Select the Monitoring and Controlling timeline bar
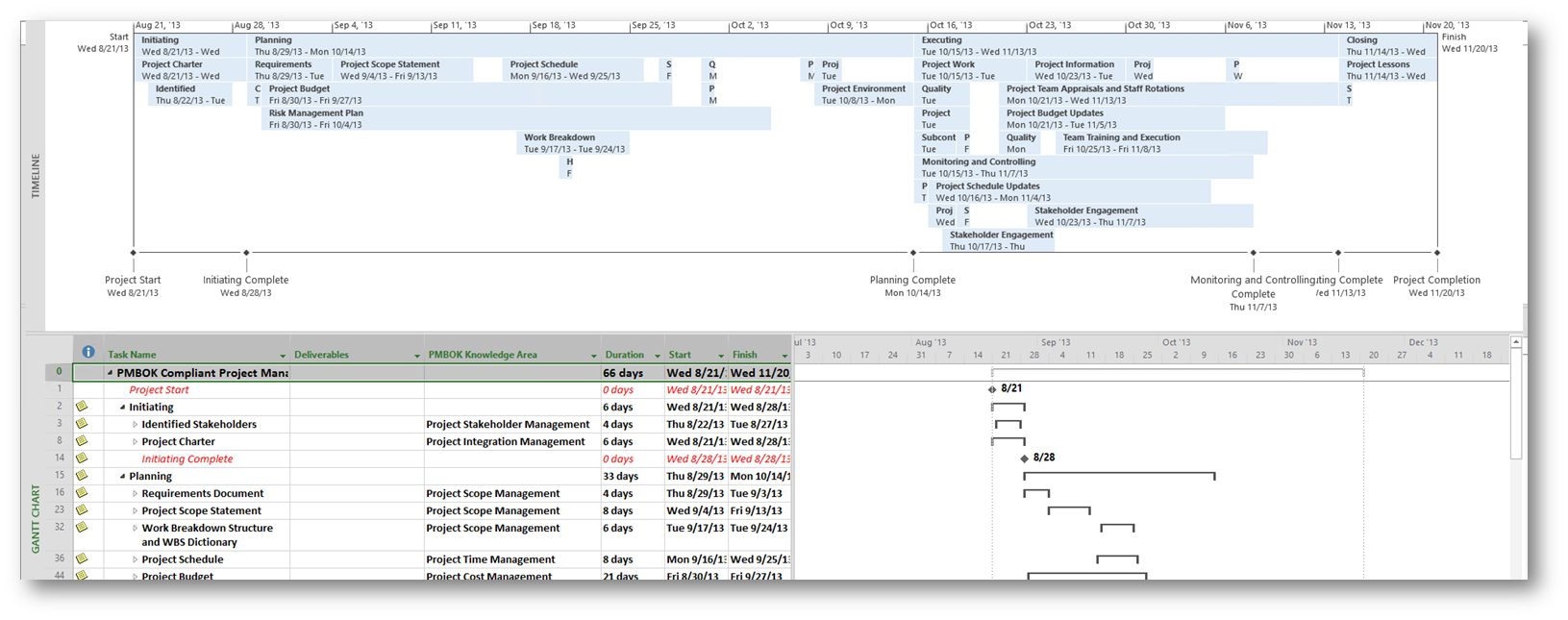Viewport: 1568px width, 620px height. [1084, 167]
